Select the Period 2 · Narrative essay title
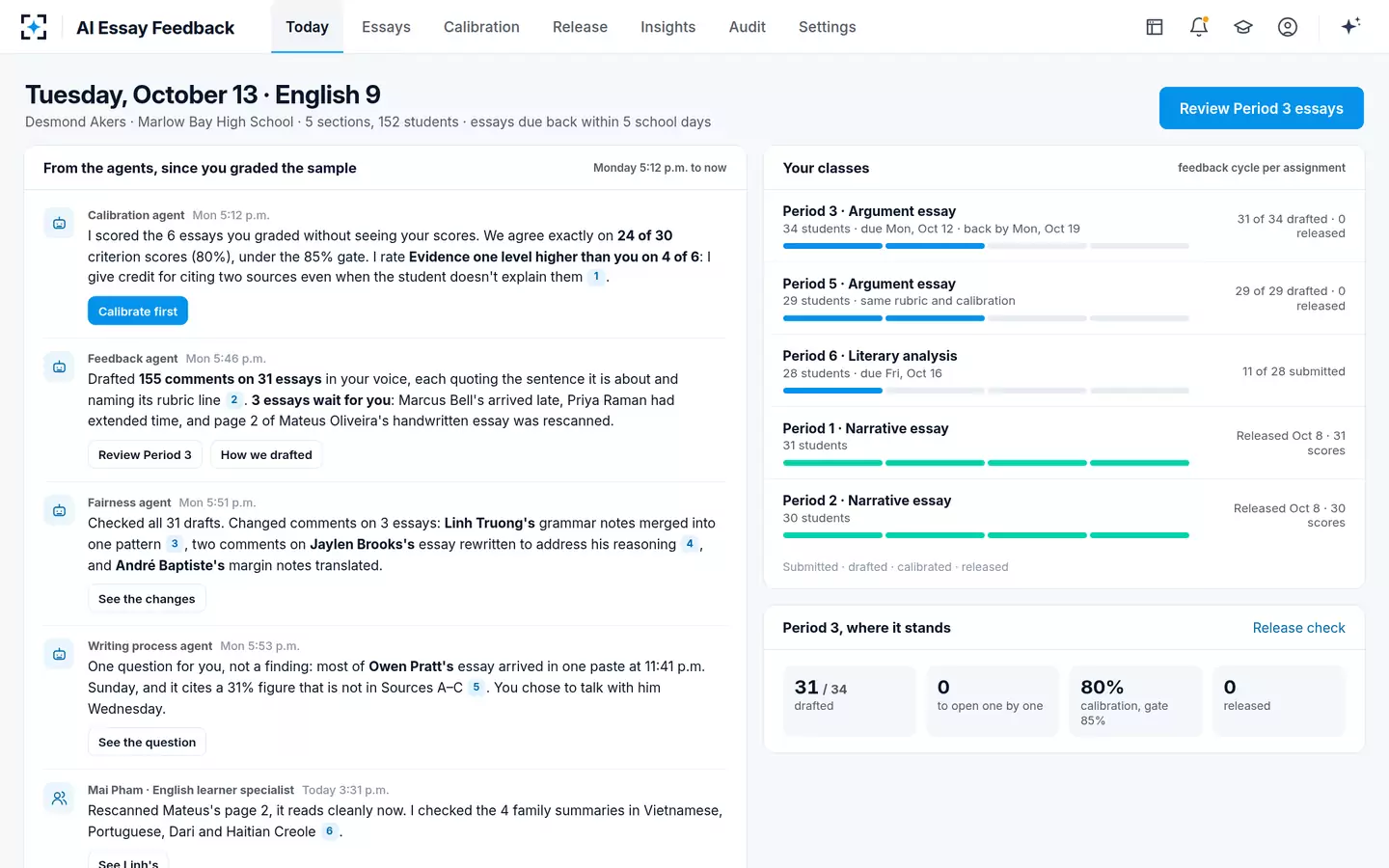The image size is (1389, 868). point(867,501)
